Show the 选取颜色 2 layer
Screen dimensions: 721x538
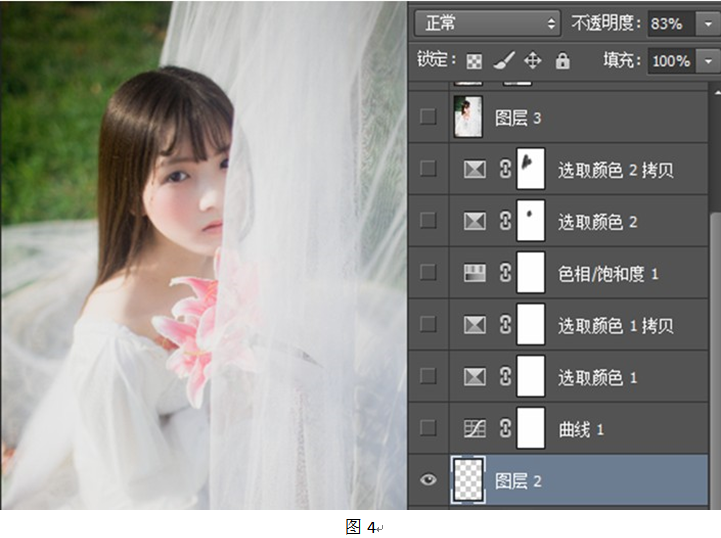(x=428, y=220)
